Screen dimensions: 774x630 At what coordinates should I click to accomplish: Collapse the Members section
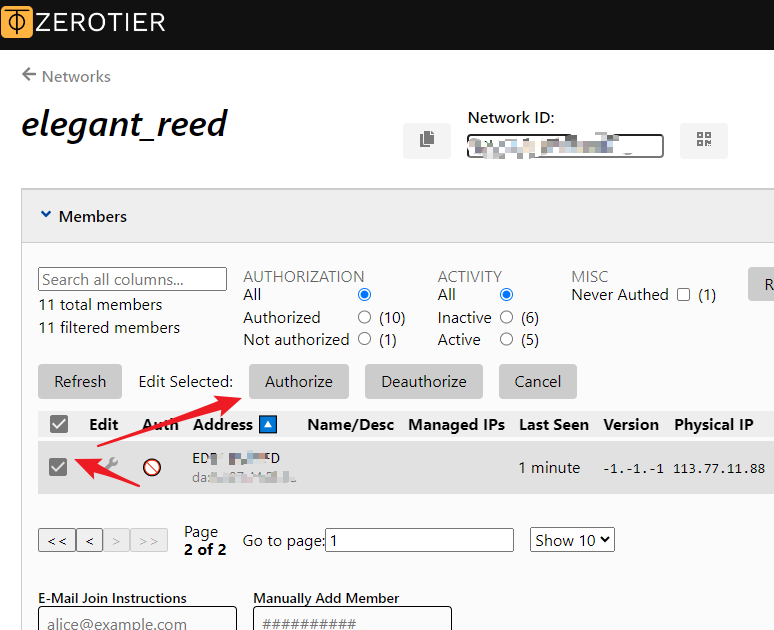(x=45, y=216)
